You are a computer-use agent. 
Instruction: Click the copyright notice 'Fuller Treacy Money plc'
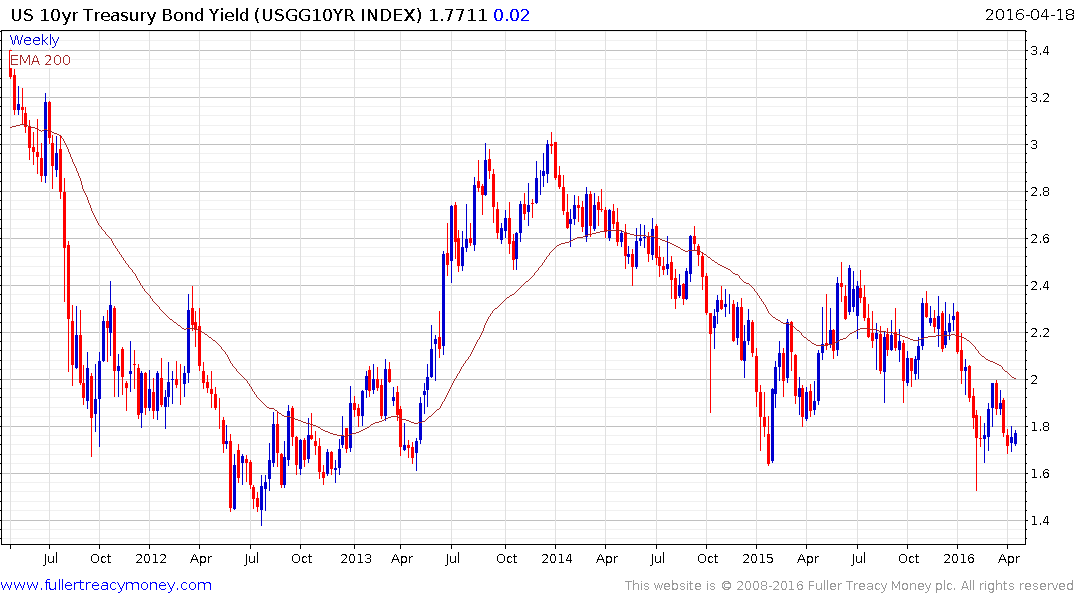click(x=882, y=586)
